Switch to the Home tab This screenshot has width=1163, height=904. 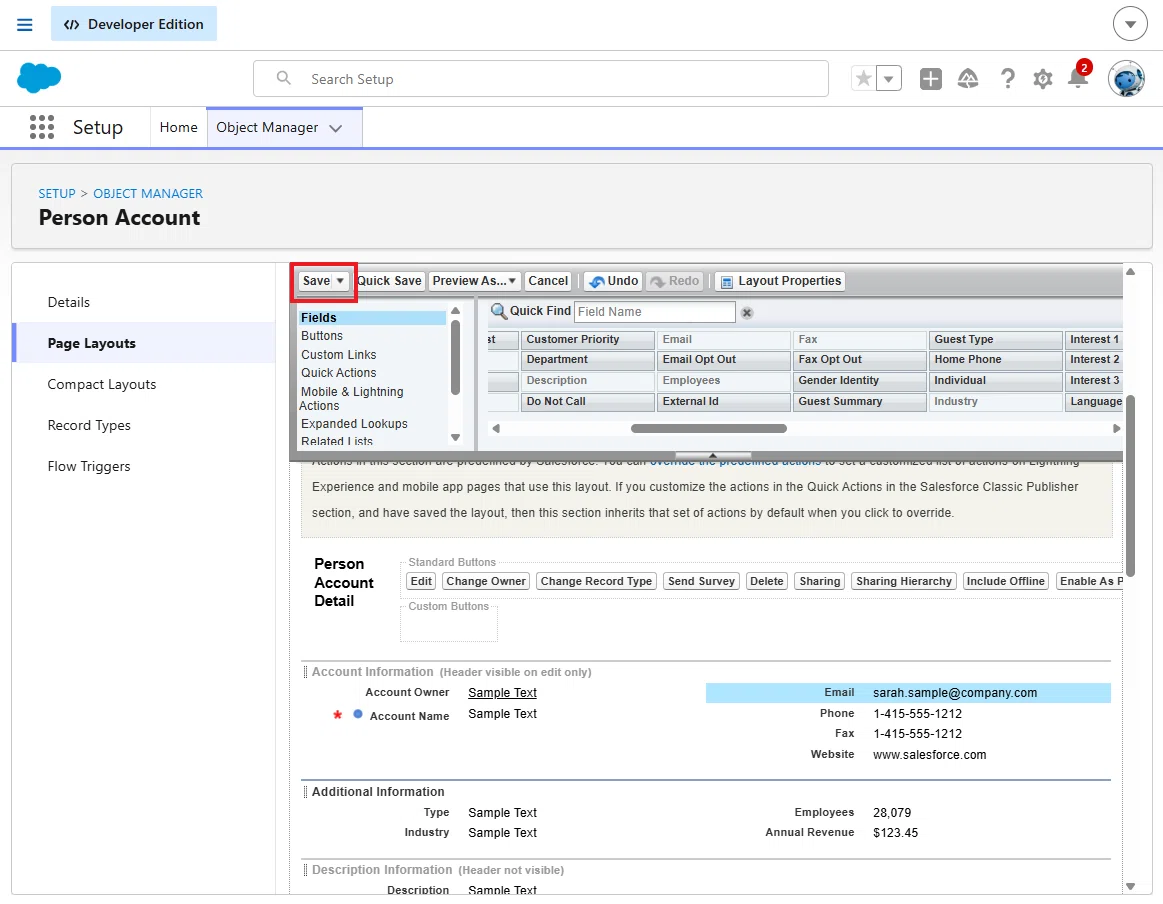179,128
